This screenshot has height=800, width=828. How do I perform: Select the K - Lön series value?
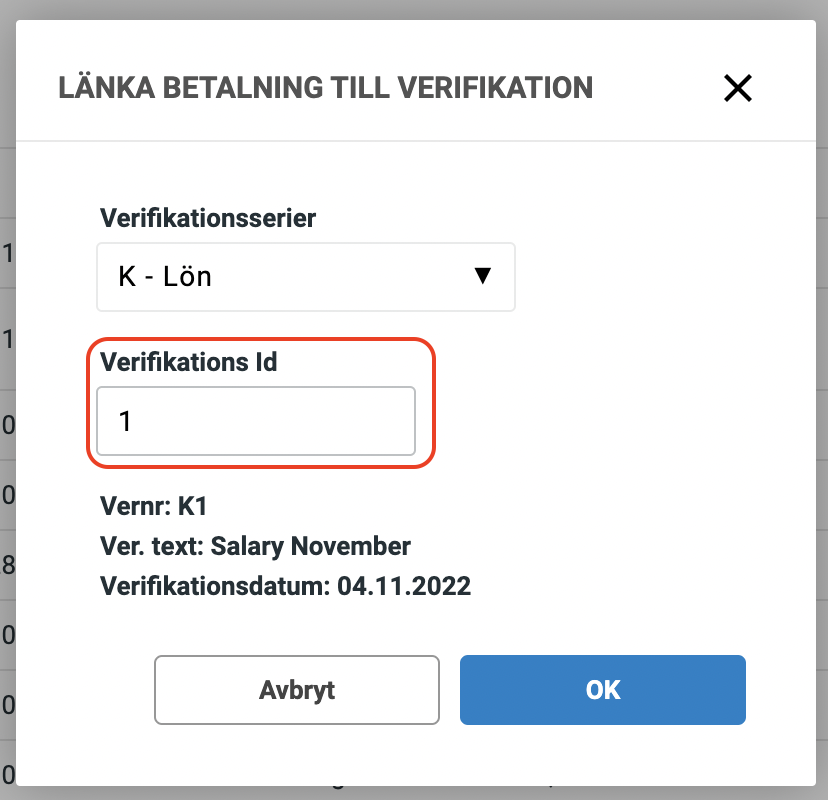166,276
